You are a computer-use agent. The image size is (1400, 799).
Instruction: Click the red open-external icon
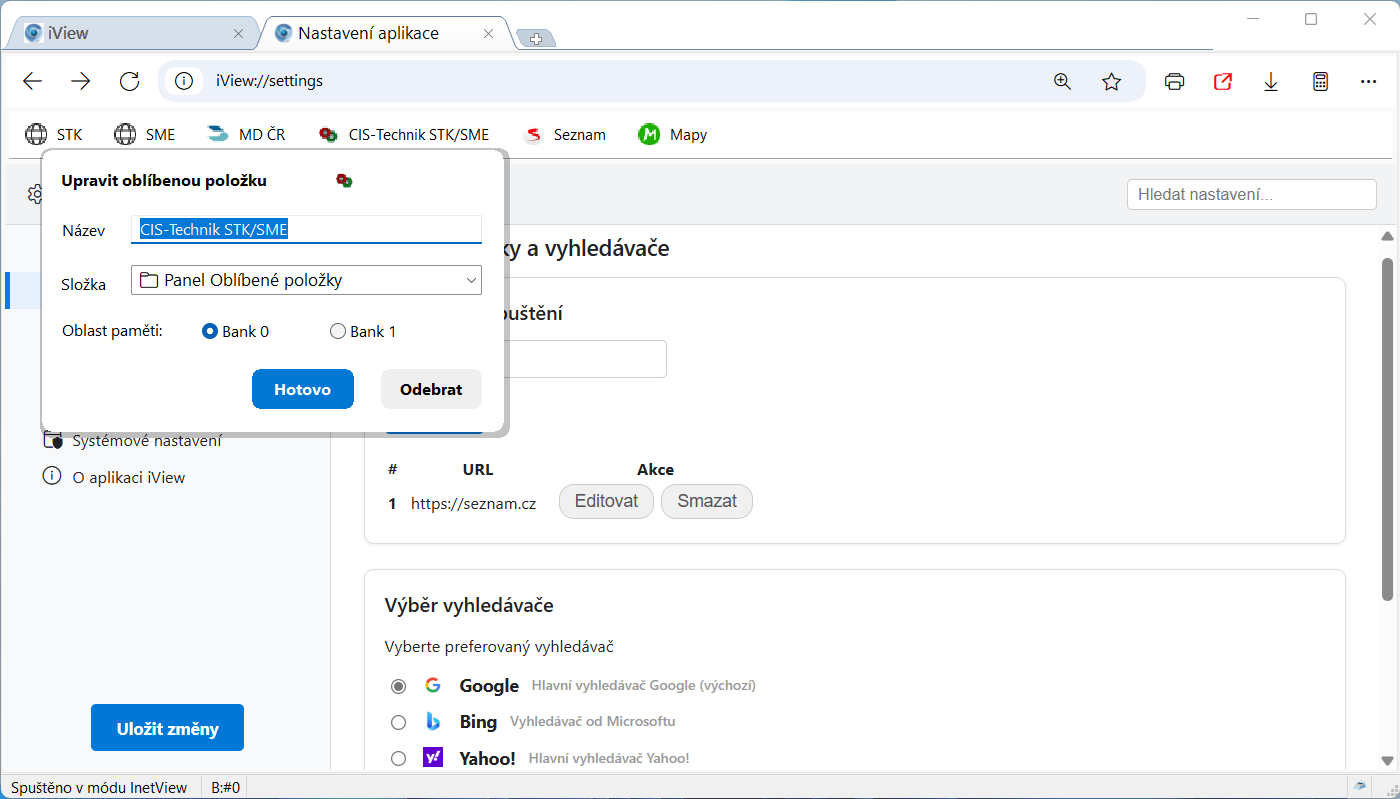(1223, 82)
